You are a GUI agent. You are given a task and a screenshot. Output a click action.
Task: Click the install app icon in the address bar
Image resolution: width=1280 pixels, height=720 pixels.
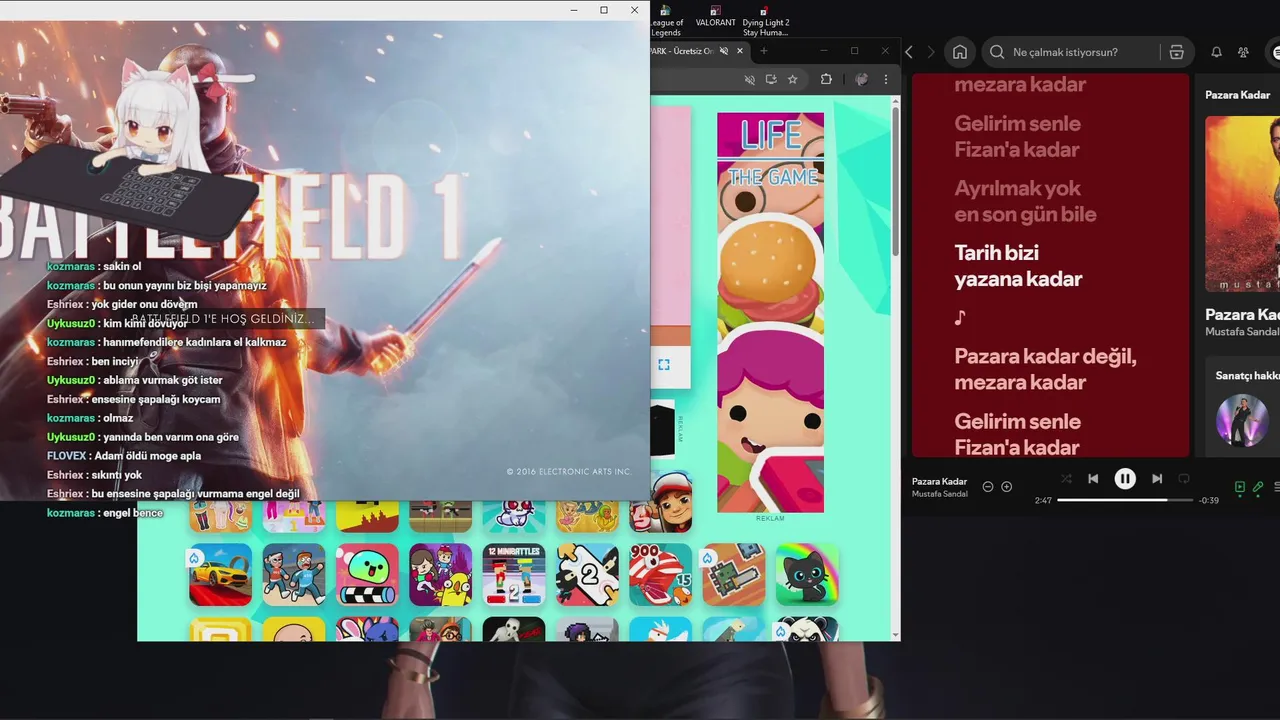point(771,79)
